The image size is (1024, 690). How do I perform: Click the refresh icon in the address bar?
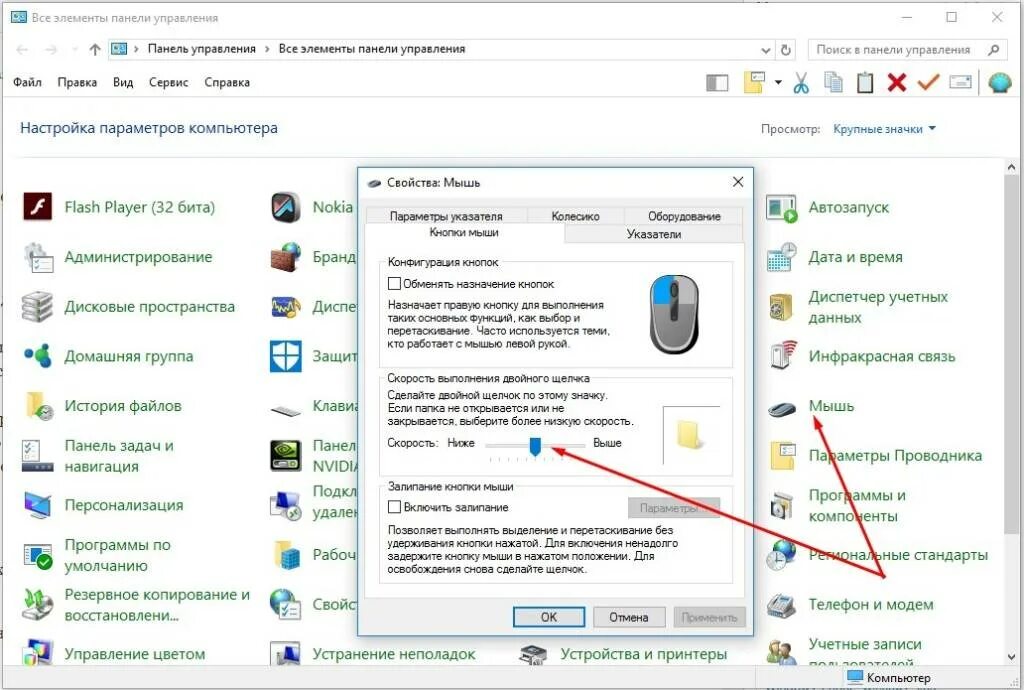786,50
